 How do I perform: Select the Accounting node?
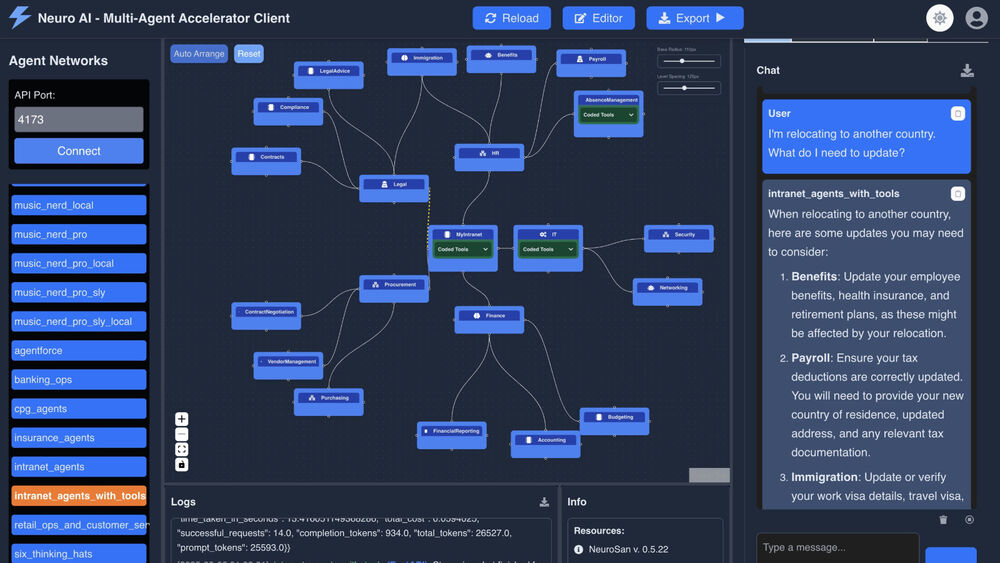(545, 444)
